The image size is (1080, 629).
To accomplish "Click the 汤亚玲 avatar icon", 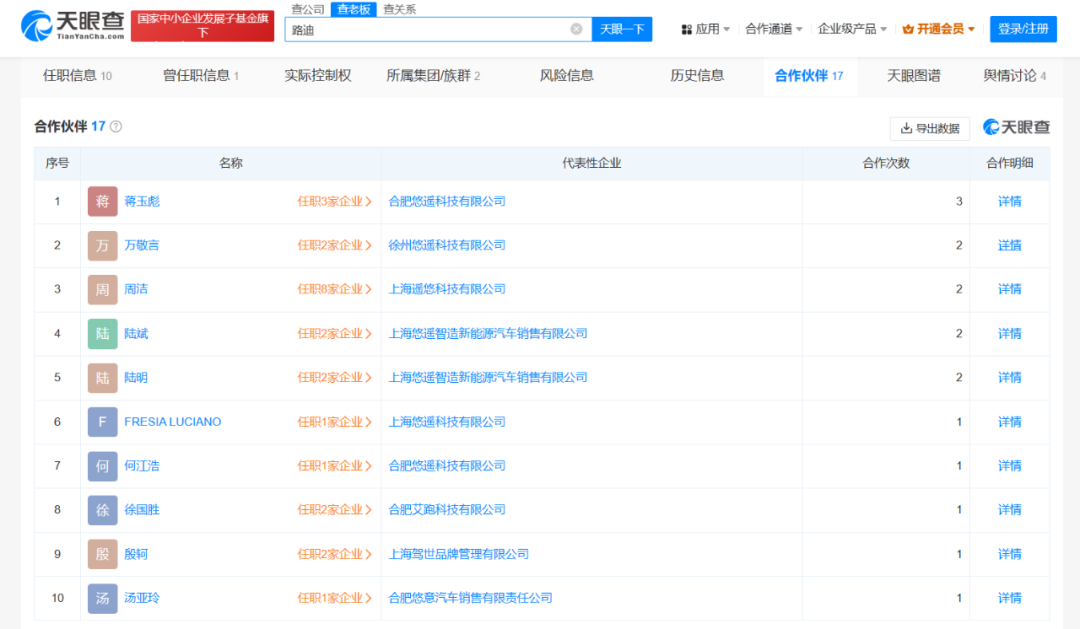I will (102, 598).
